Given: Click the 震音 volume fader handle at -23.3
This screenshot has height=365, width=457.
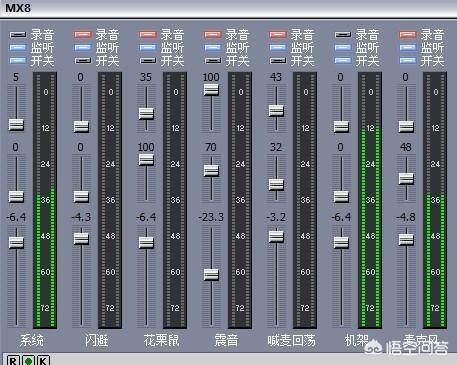Looking at the screenshot, I should click(x=211, y=274).
